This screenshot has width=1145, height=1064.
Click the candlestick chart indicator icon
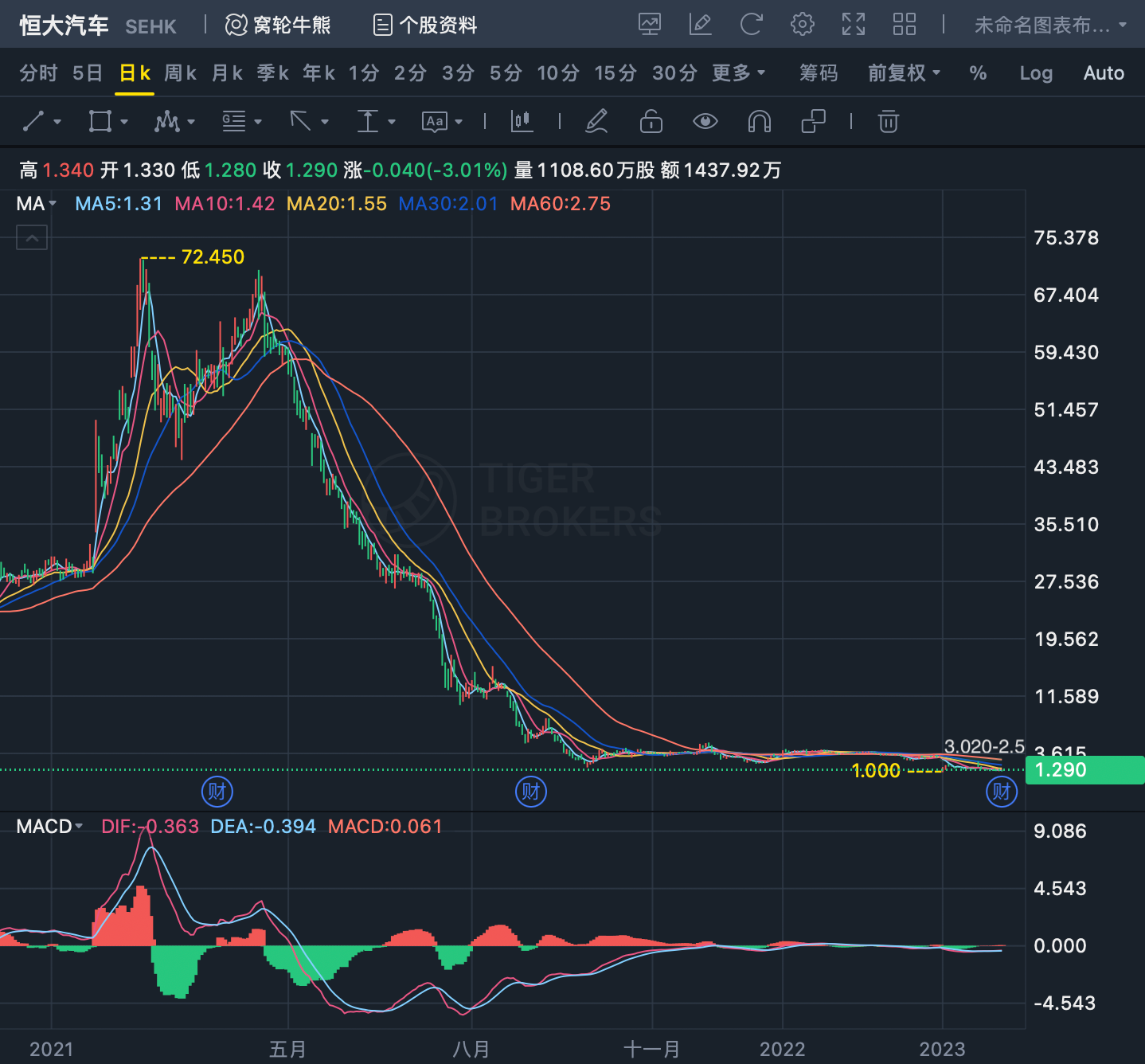(x=522, y=121)
